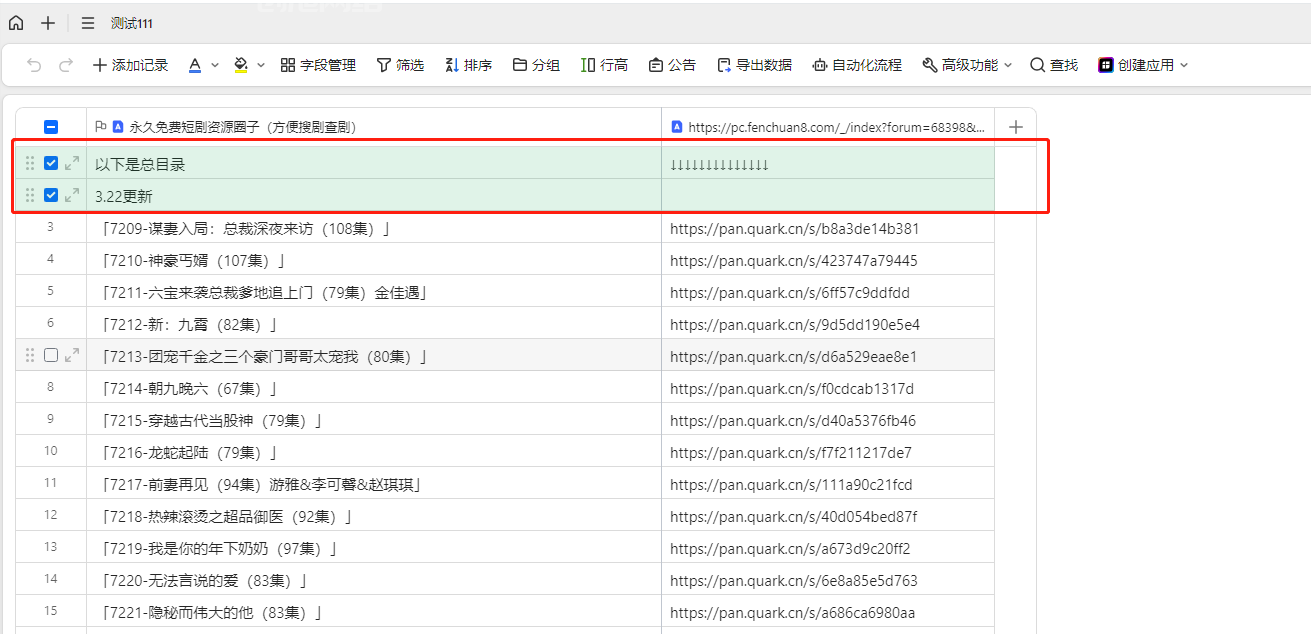This screenshot has height=634, width=1311.
Task: Select the 7216-龙蛇起陆 cell
Action: click(x=374, y=451)
